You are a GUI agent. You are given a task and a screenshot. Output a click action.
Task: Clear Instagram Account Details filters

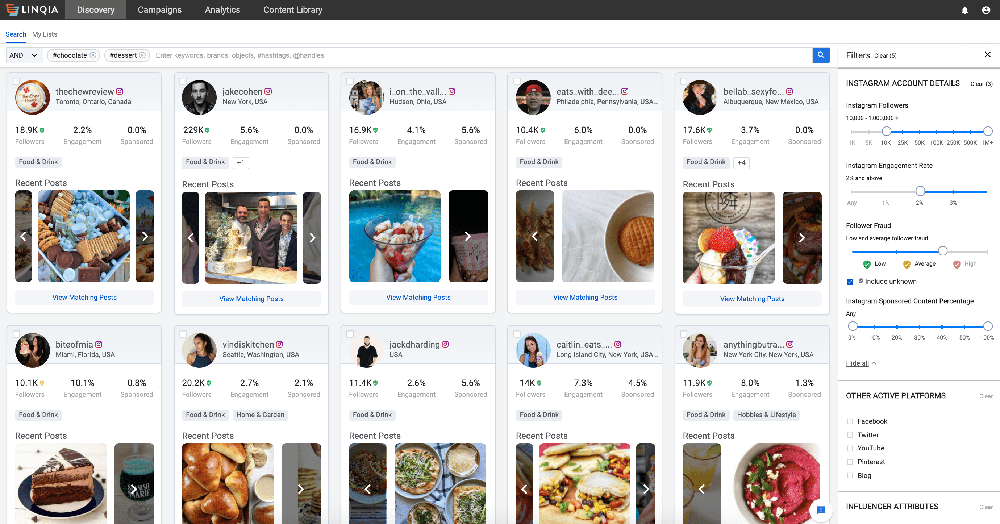coord(981,84)
